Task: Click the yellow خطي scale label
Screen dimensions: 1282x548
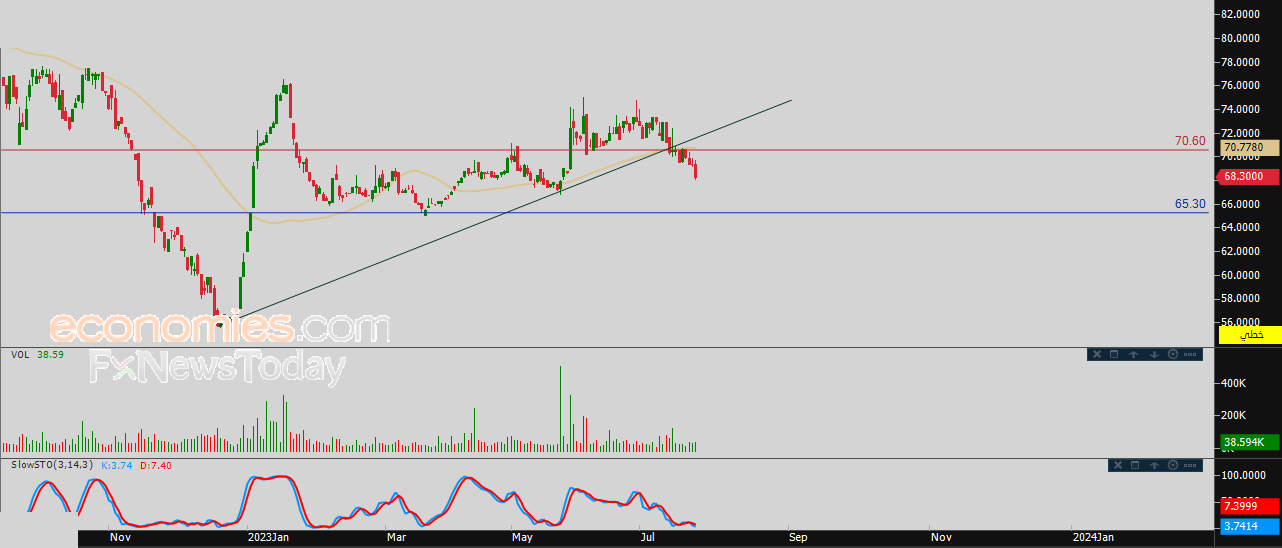Action: pyautogui.click(x=1249, y=335)
